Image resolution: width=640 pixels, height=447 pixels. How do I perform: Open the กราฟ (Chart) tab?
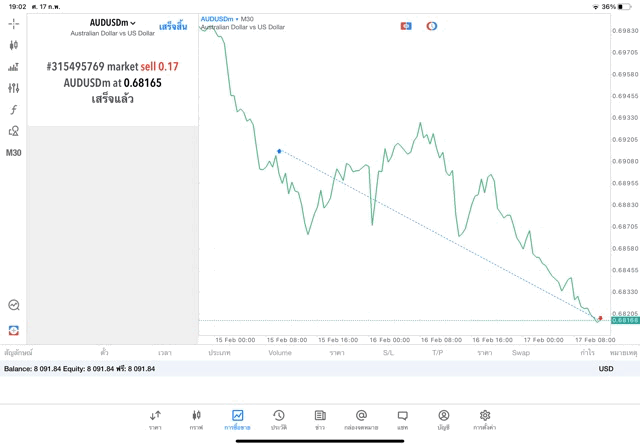tap(196, 420)
